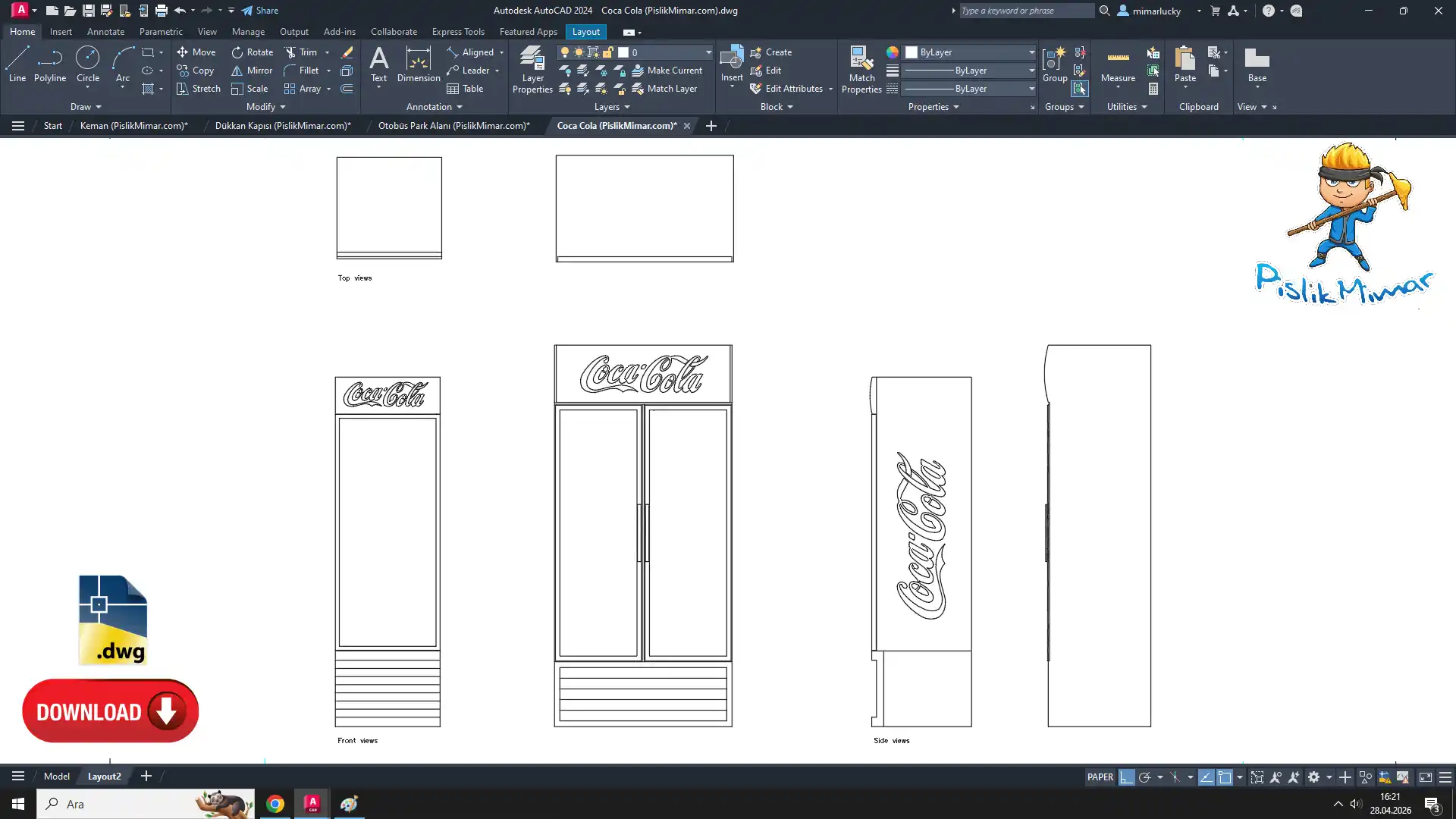Toggle Ortho mode in status bar
Image resolution: width=1456 pixels, height=819 pixels.
coord(1126,777)
